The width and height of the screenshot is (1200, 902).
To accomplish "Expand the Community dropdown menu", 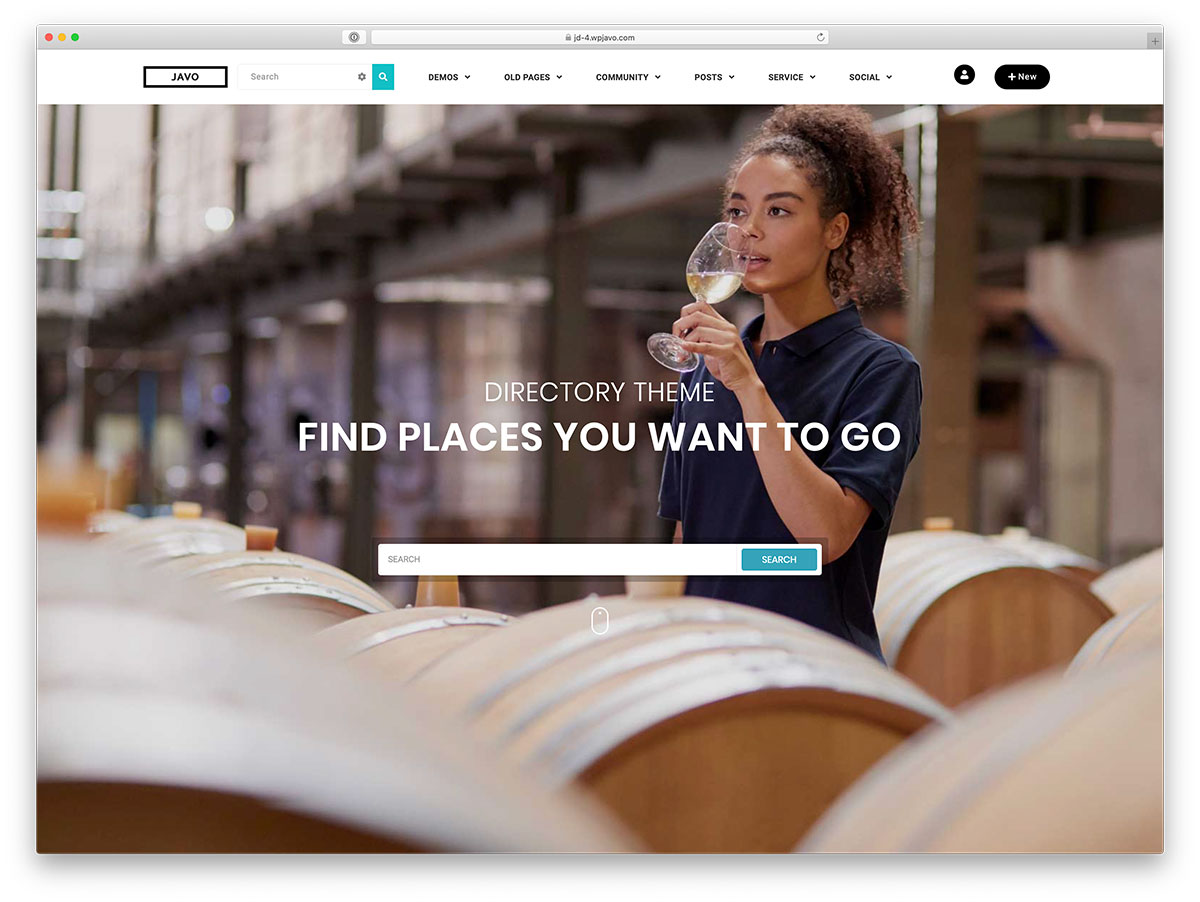I will (x=628, y=77).
